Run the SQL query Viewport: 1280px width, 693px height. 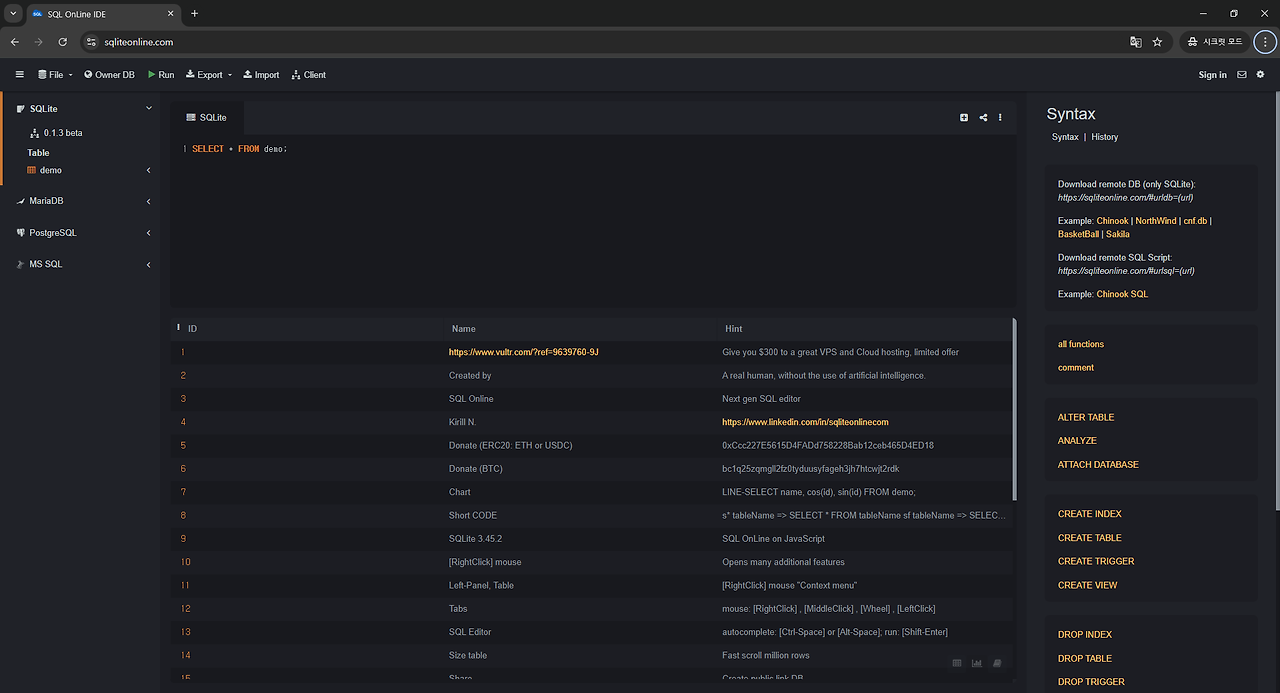coord(160,74)
